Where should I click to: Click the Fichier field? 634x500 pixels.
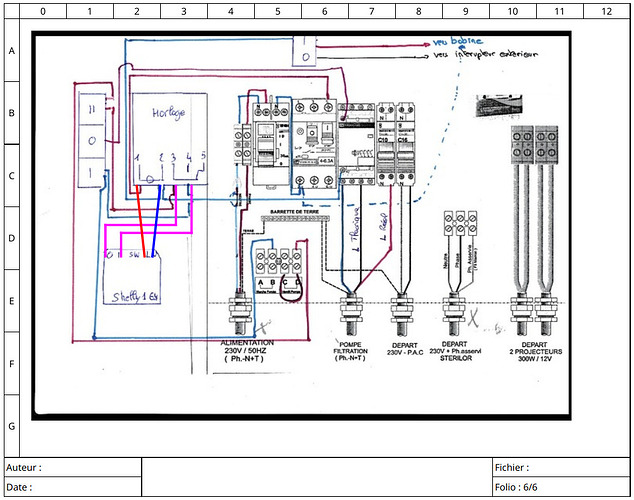click(x=561, y=468)
